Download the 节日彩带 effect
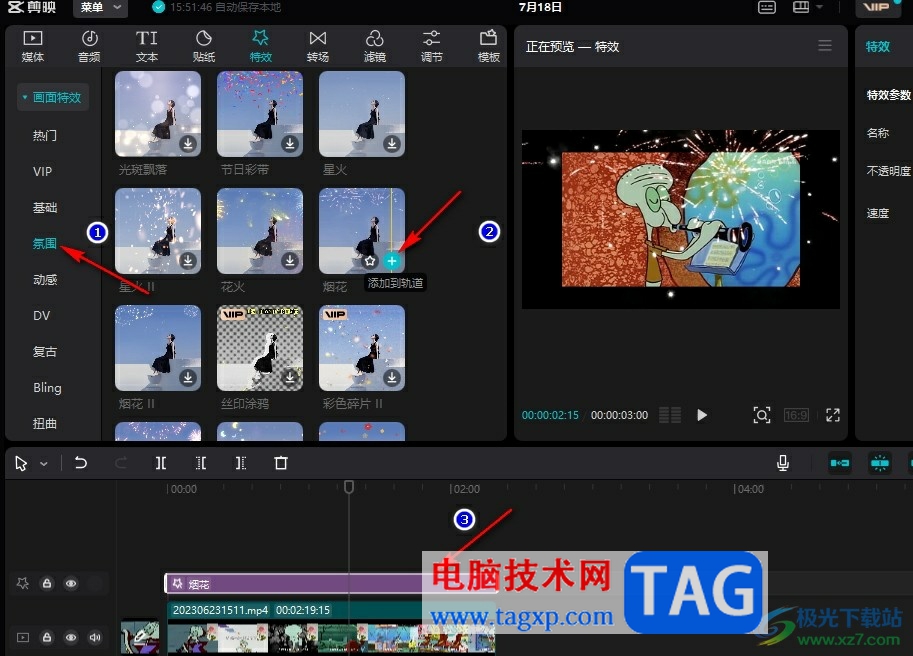 (x=290, y=143)
